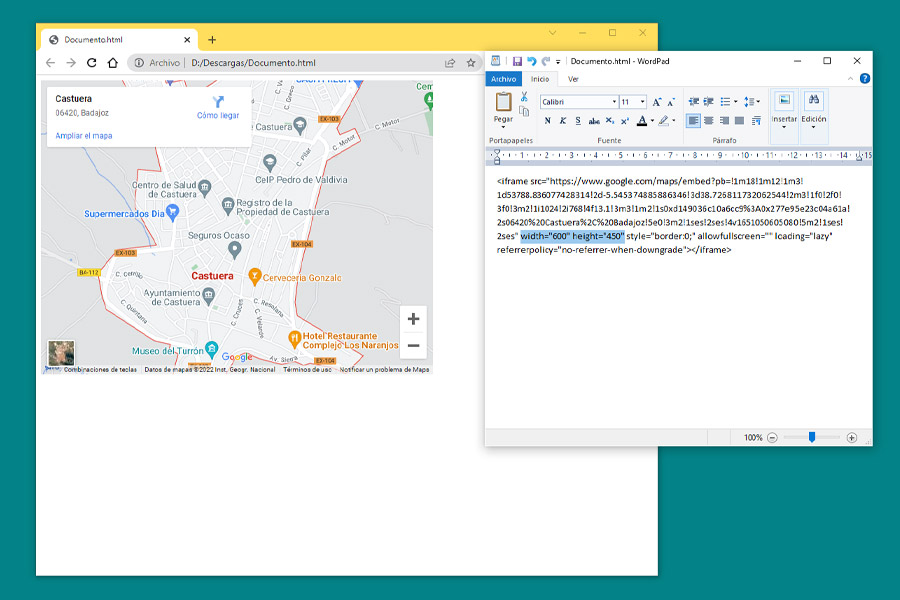This screenshot has width=900, height=600.
Task: Click the Decrease indent icon
Action: (x=693, y=102)
